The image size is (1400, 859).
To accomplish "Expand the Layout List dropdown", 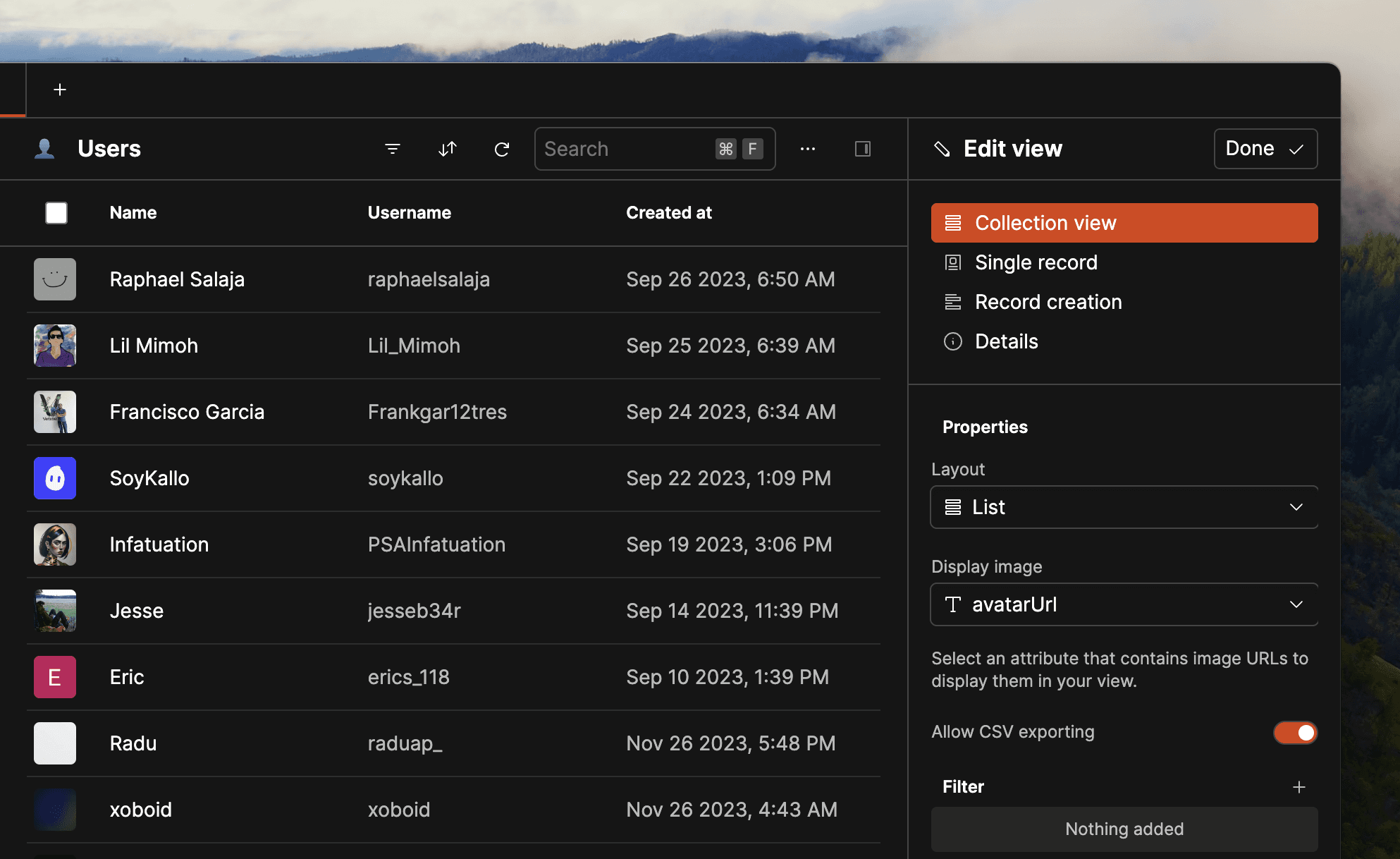I will coord(1124,507).
